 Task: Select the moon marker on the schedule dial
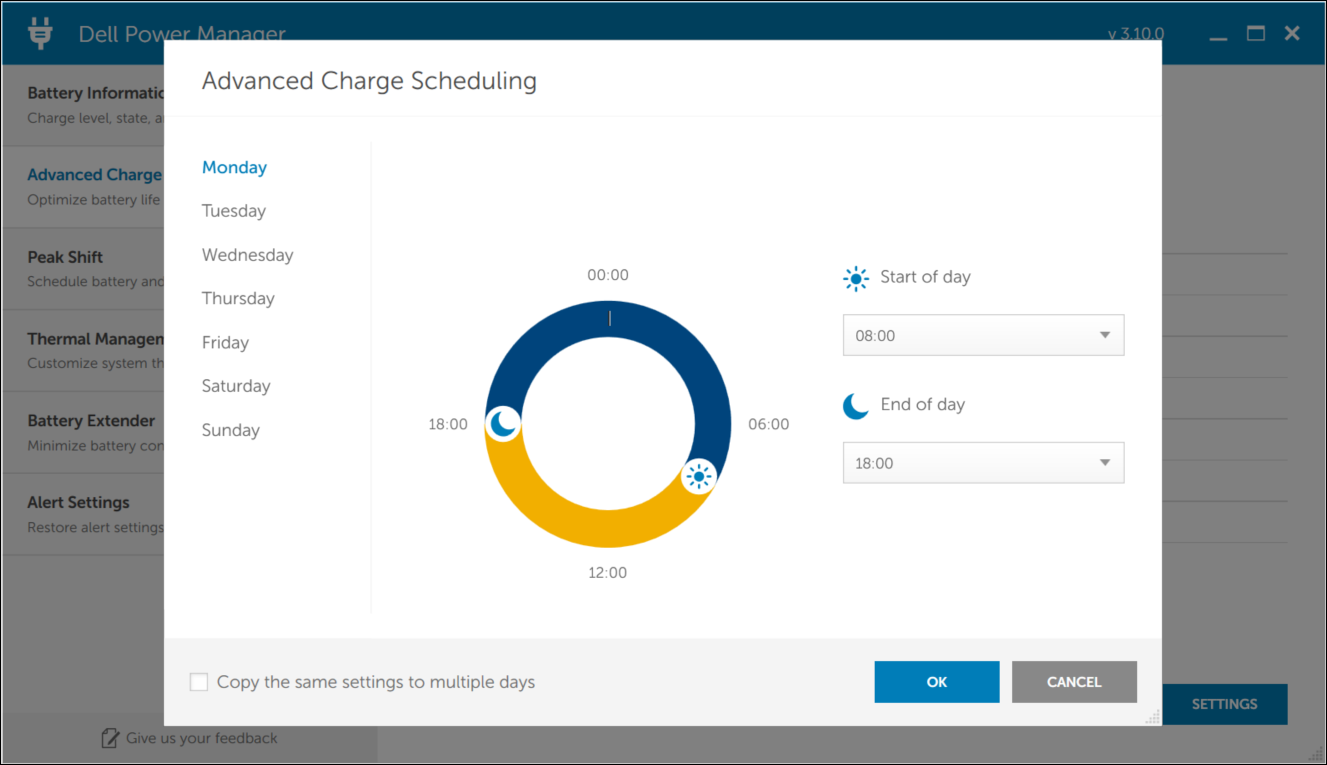[503, 423]
